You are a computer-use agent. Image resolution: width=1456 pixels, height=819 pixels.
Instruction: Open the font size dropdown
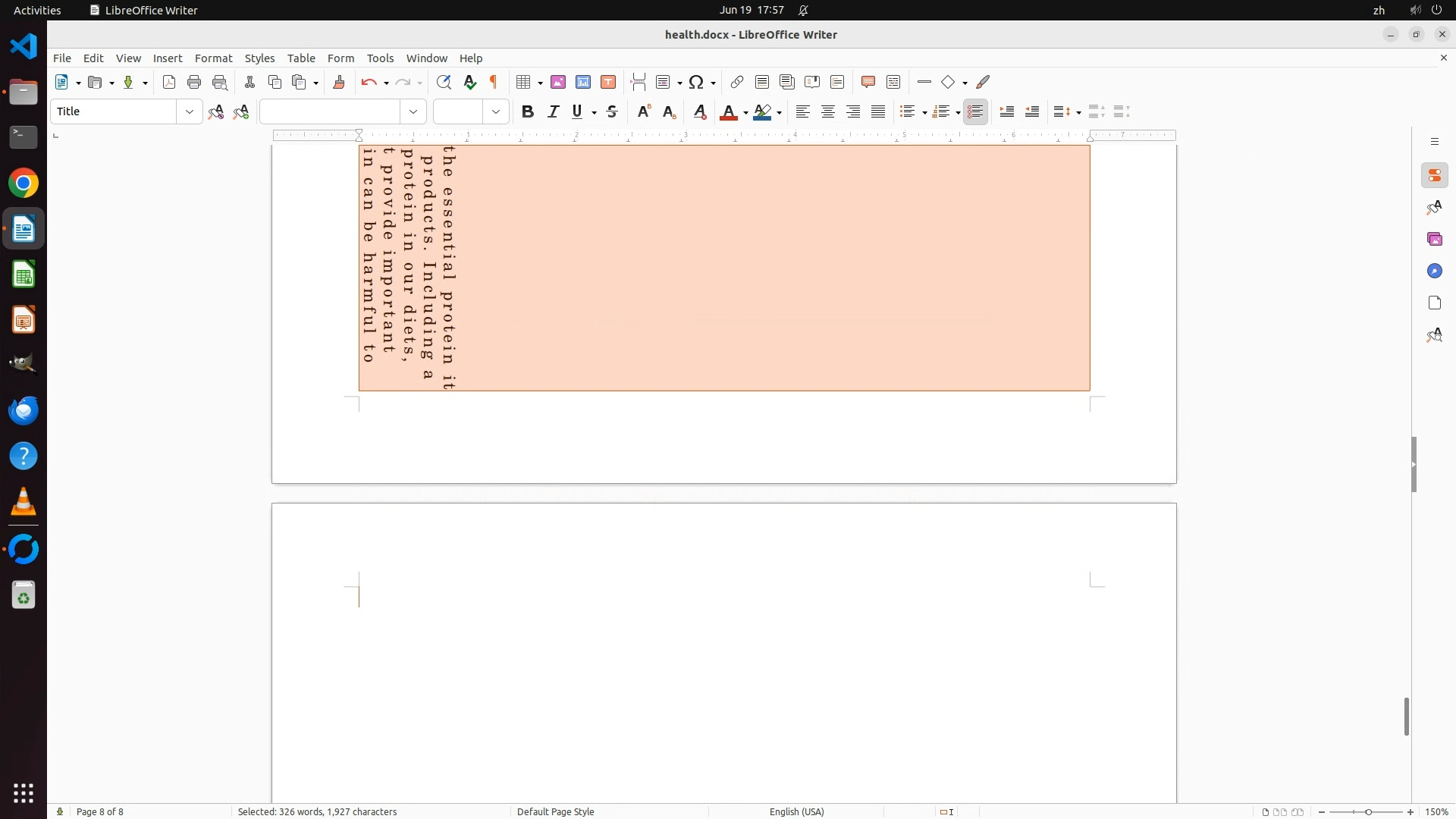coord(496,112)
